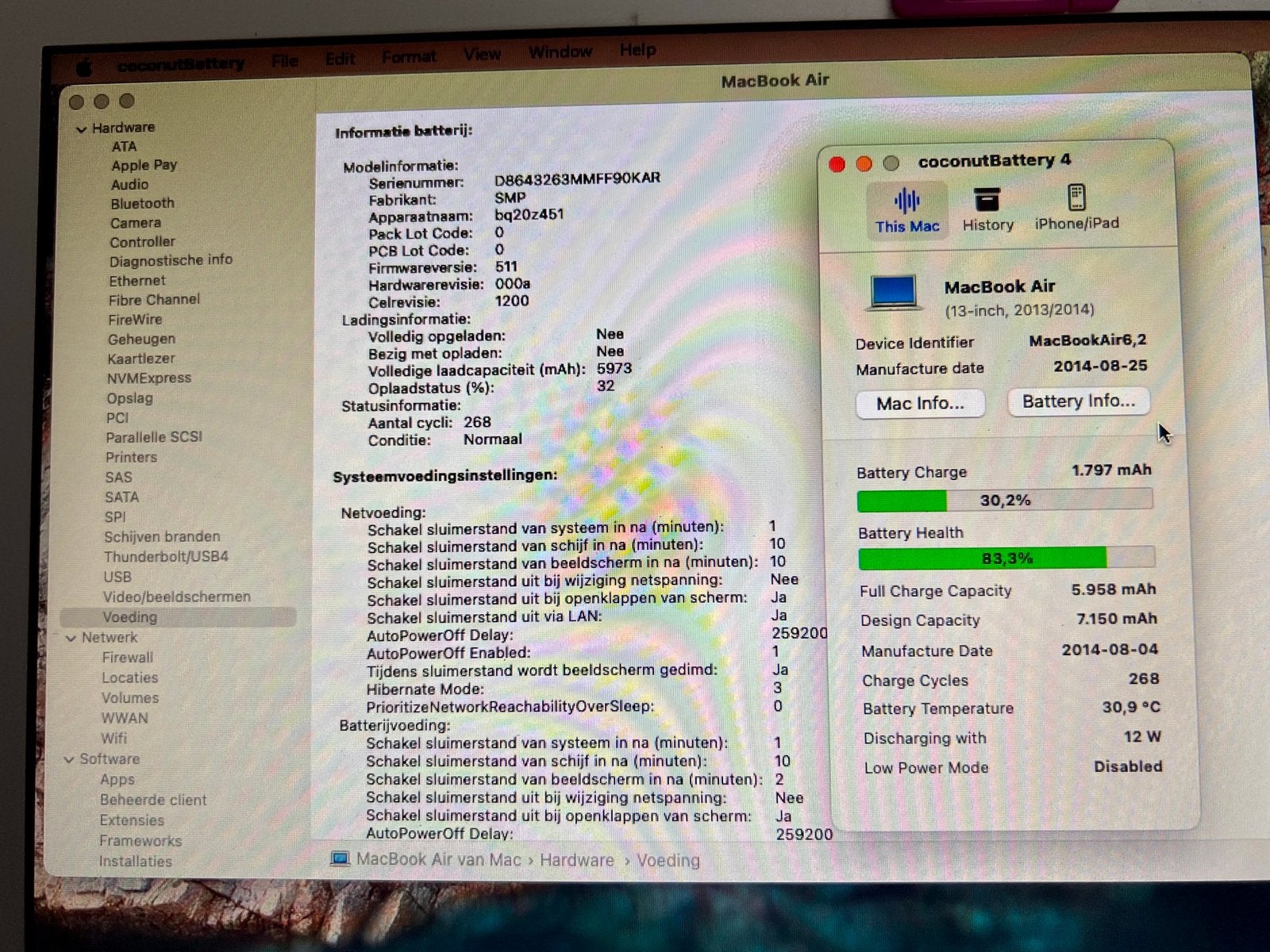Select Printers in the sidebar

click(x=131, y=458)
